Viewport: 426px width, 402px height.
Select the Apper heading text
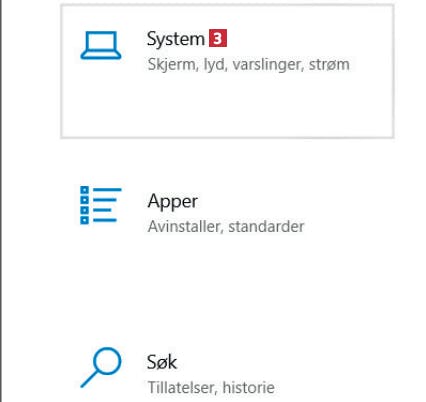point(173,202)
